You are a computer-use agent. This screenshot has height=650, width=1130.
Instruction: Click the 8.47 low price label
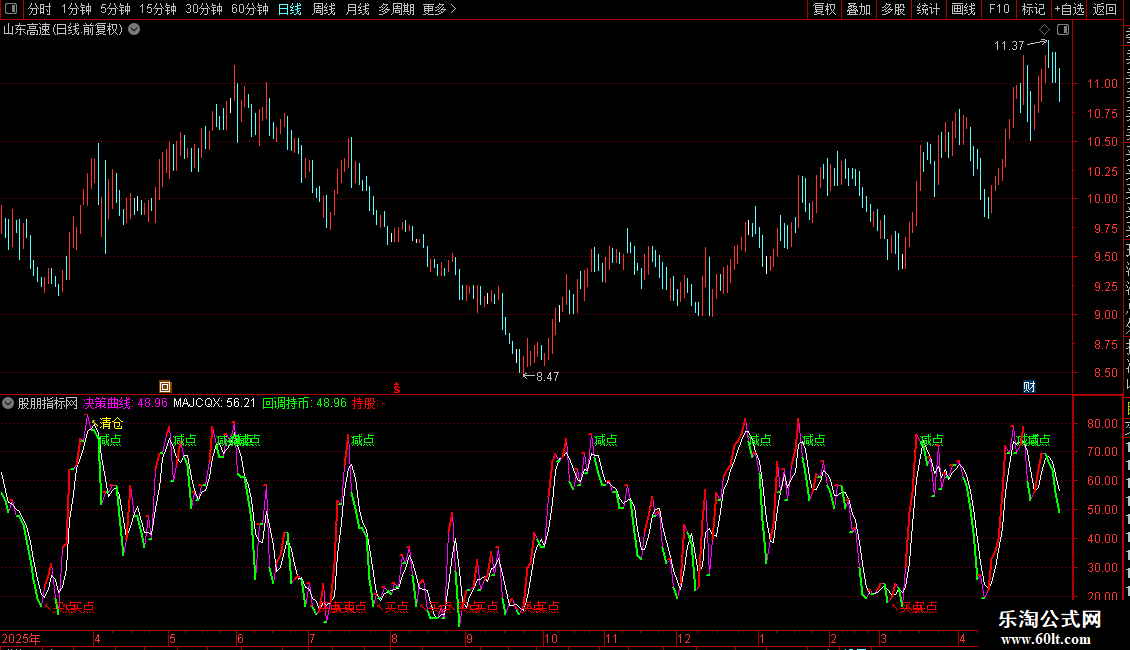click(x=547, y=377)
